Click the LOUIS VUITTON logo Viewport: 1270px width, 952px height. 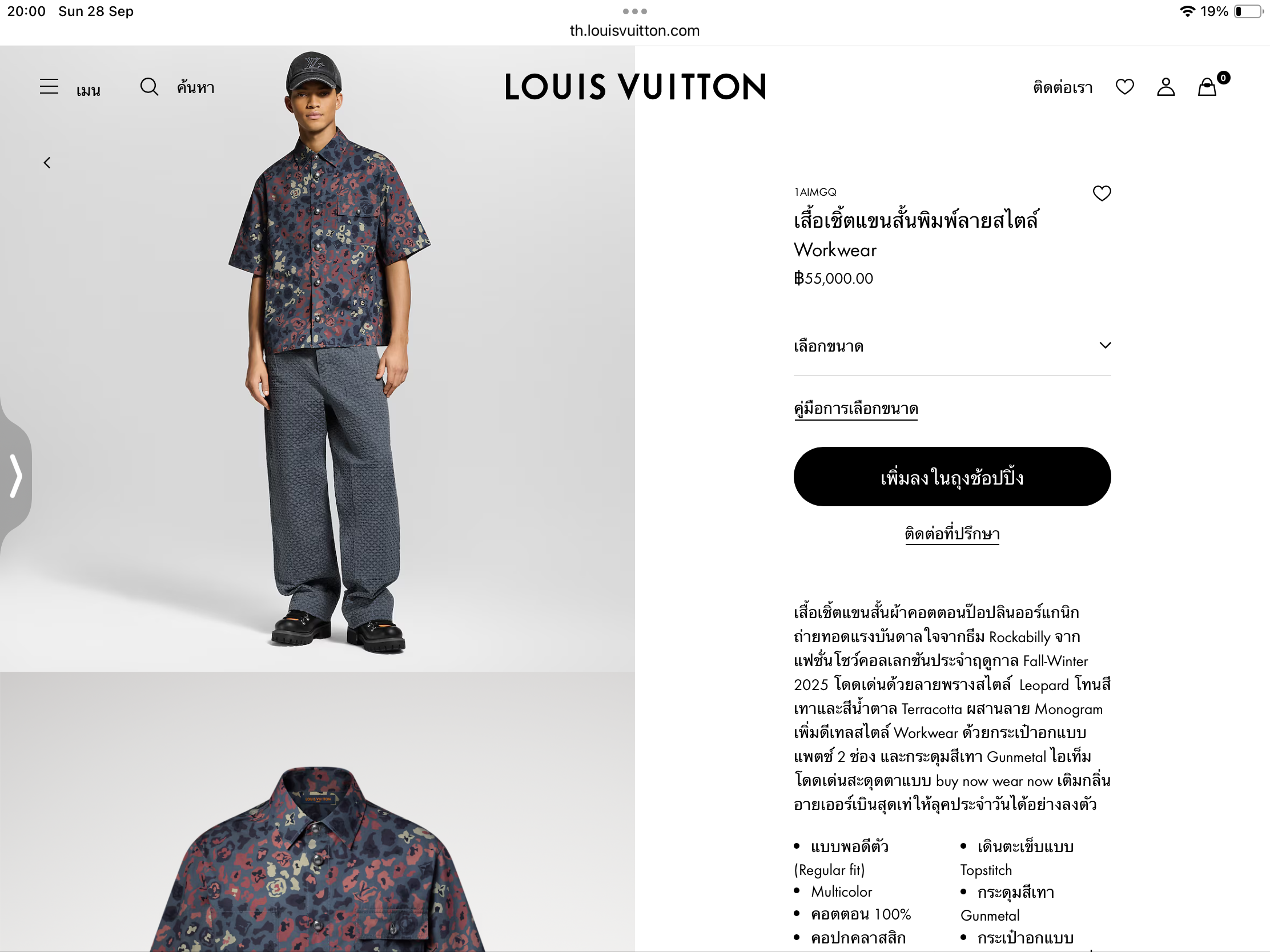point(635,87)
